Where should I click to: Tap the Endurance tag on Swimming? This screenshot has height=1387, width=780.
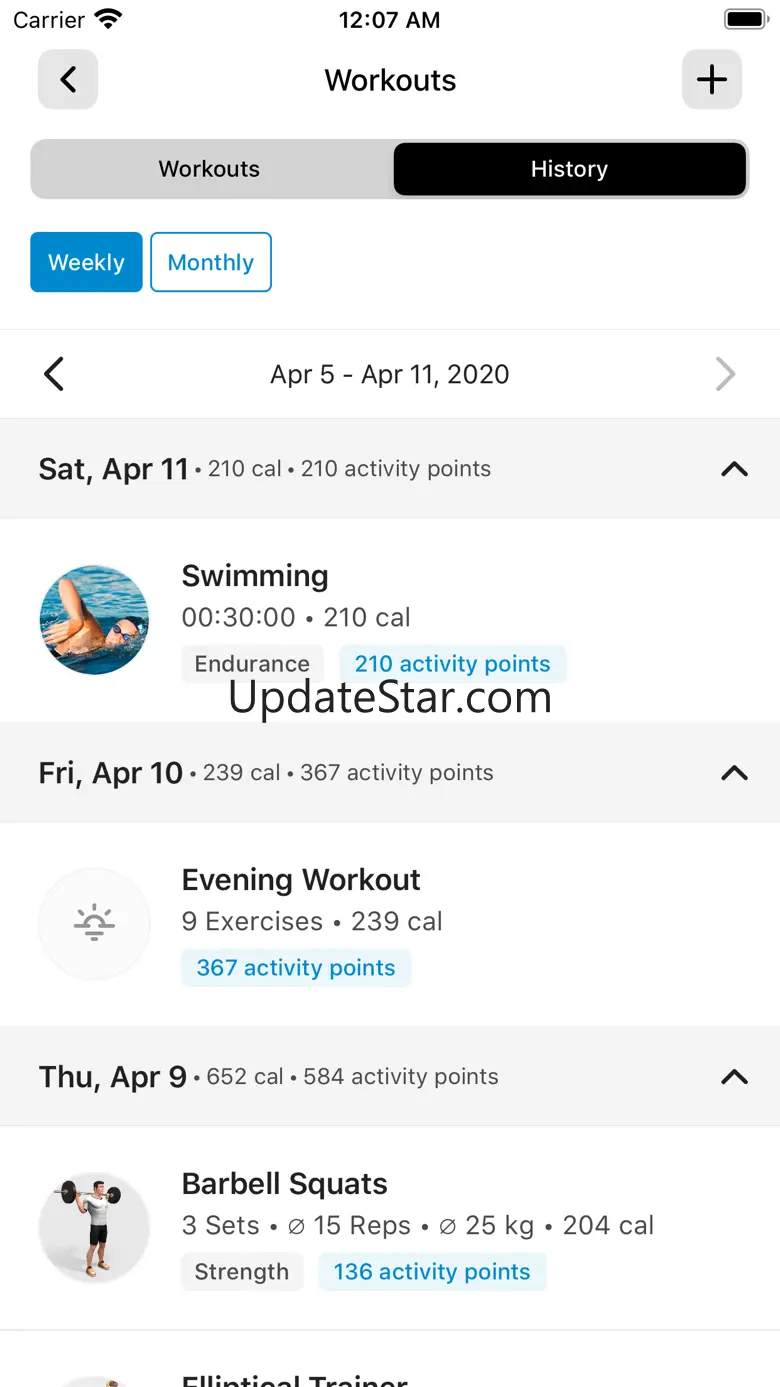click(x=252, y=664)
